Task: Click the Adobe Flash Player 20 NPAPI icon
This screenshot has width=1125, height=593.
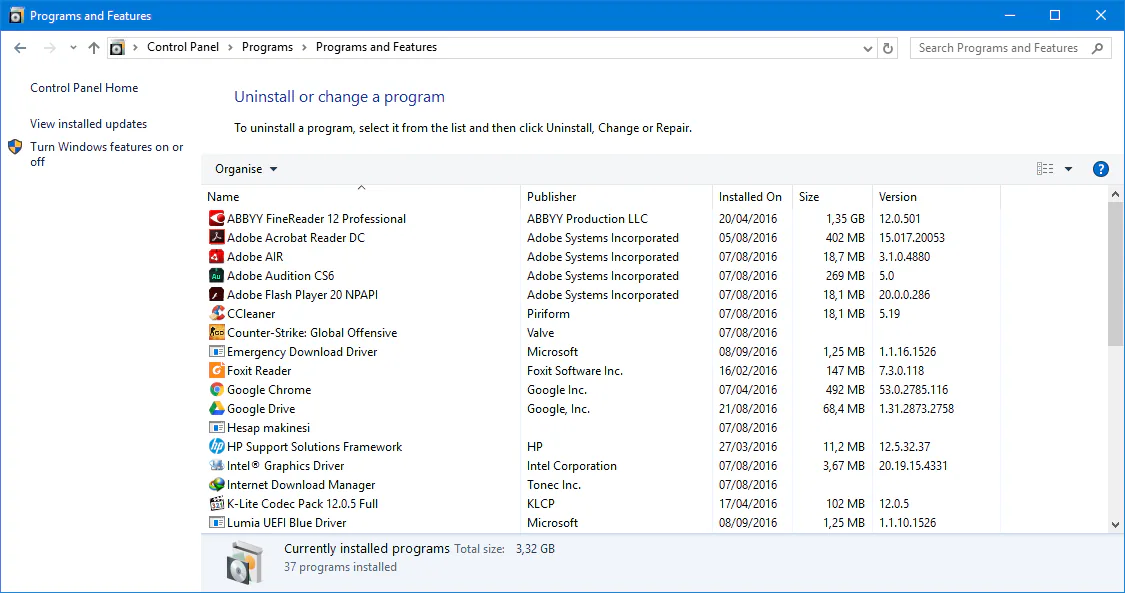Action: coord(216,294)
